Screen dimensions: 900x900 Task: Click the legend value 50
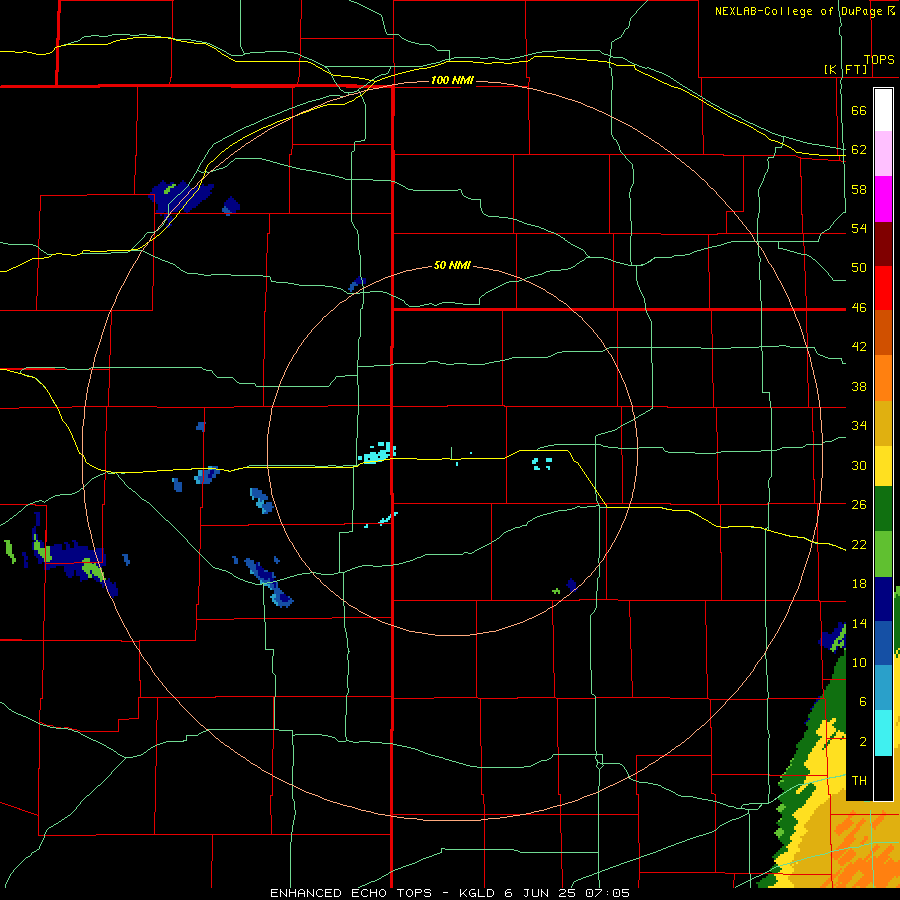coord(859,268)
